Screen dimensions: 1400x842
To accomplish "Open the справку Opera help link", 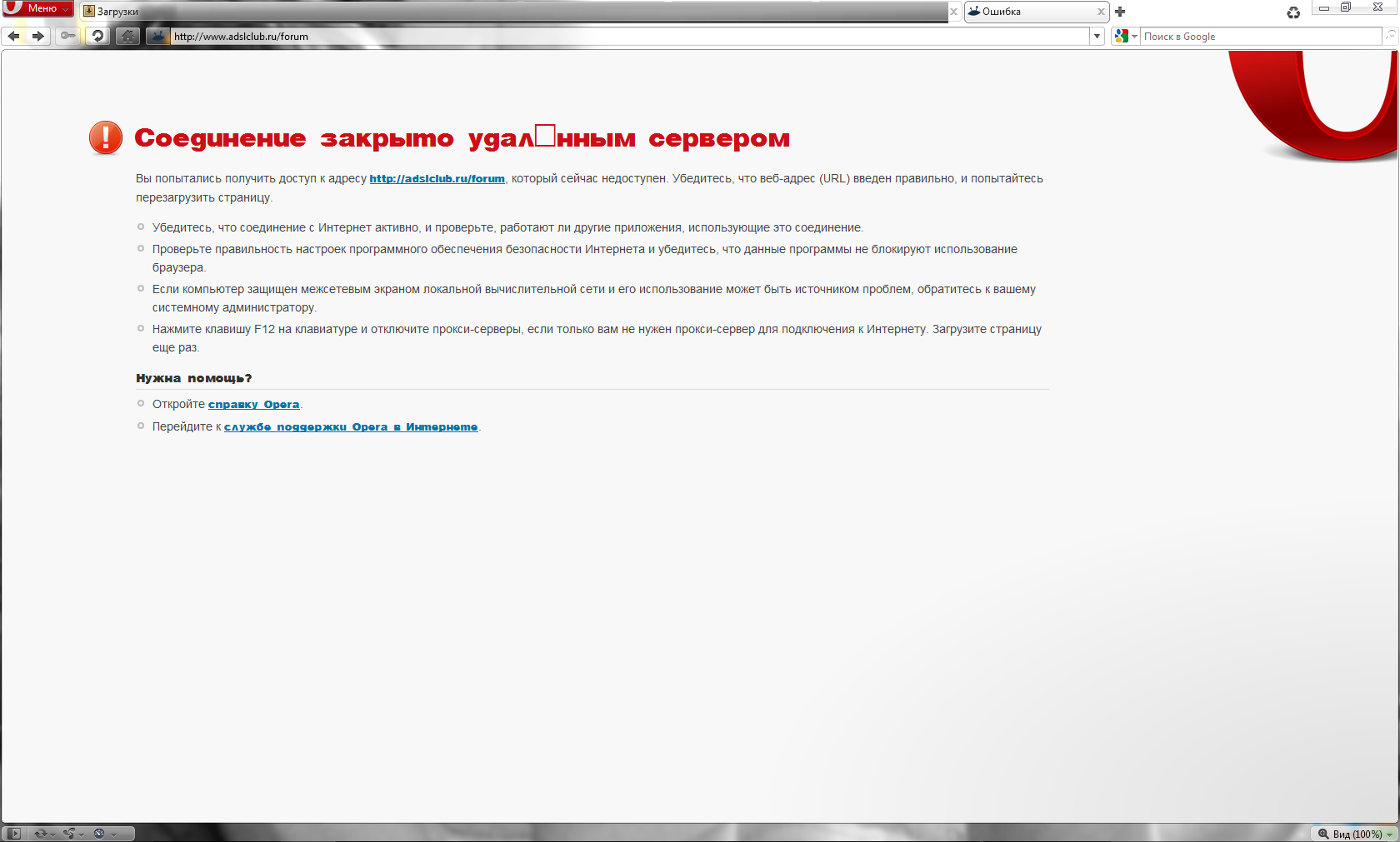I will 253,405.
